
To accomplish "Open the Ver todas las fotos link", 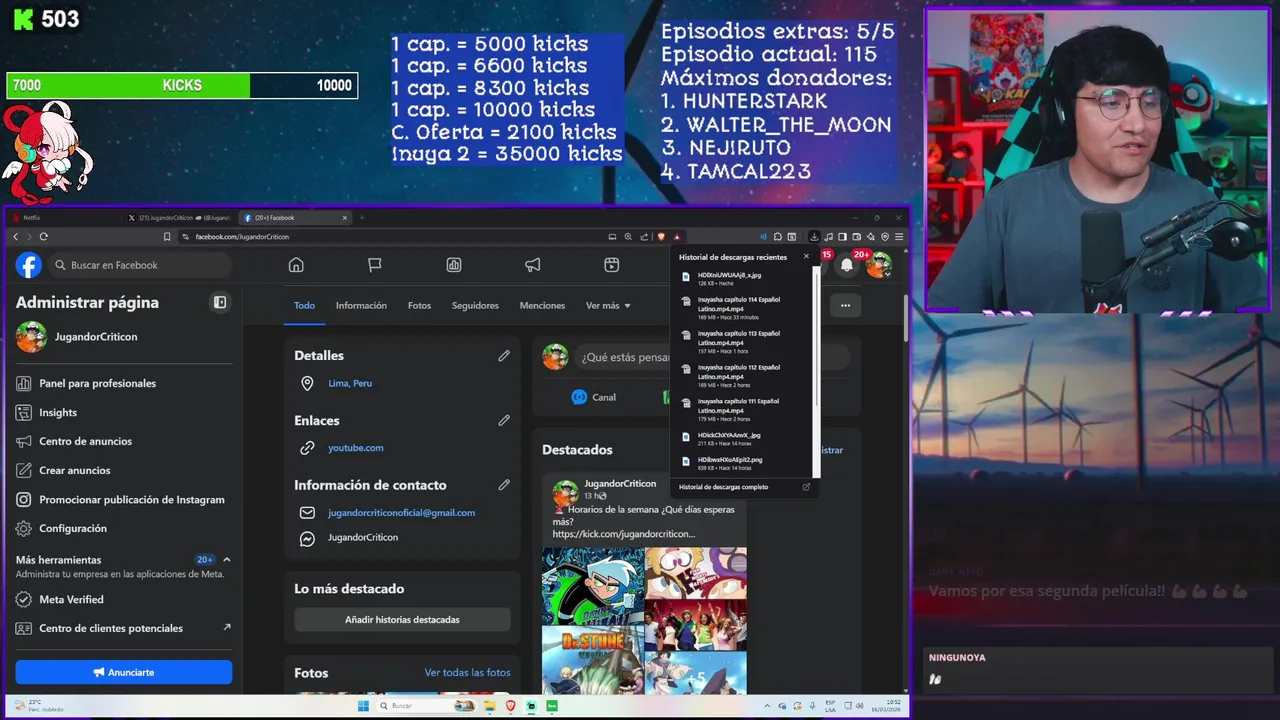I will pos(467,673).
